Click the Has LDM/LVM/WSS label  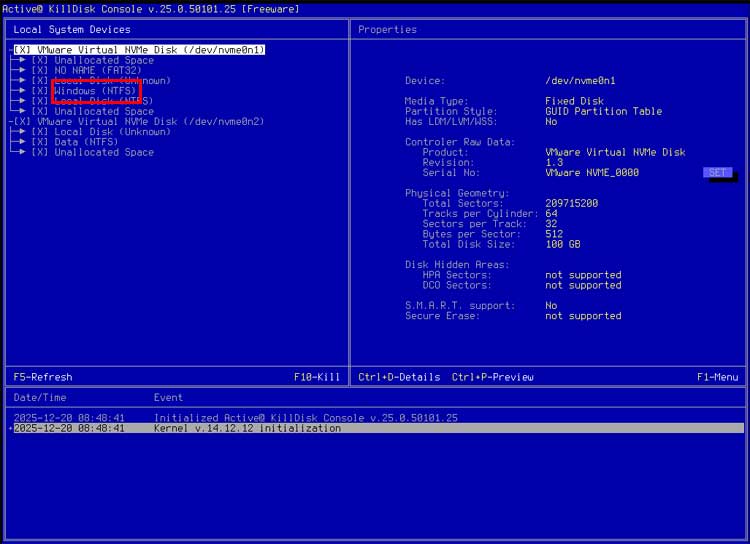tap(451, 122)
